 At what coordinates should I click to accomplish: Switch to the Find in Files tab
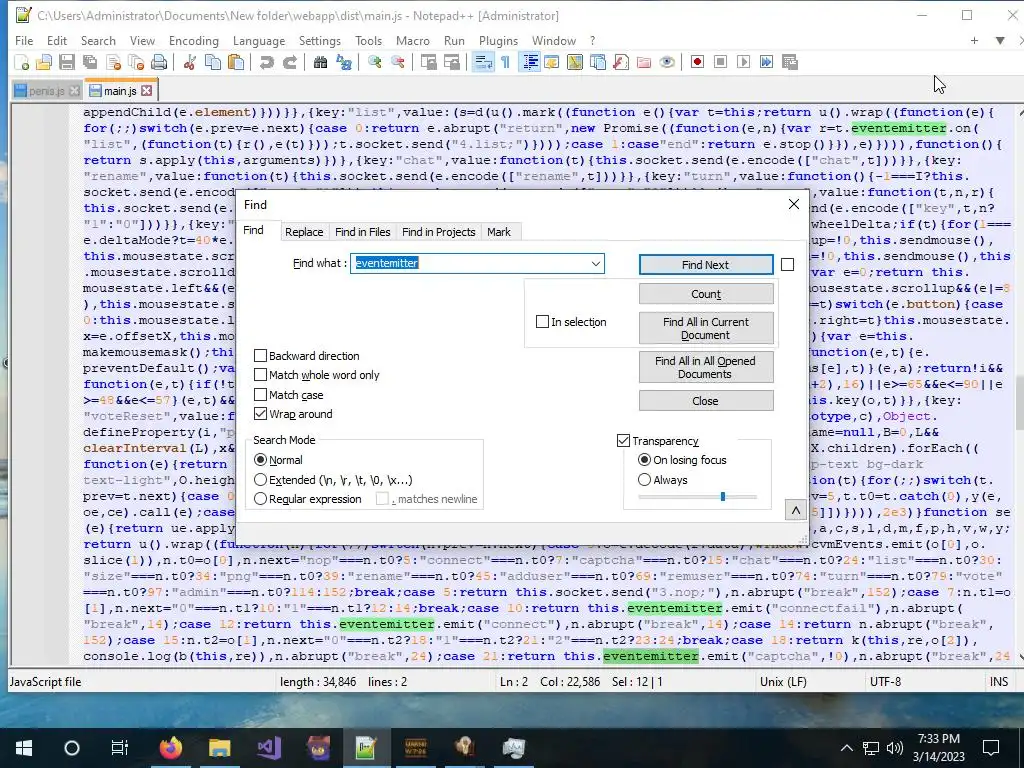[x=362, y=232]
